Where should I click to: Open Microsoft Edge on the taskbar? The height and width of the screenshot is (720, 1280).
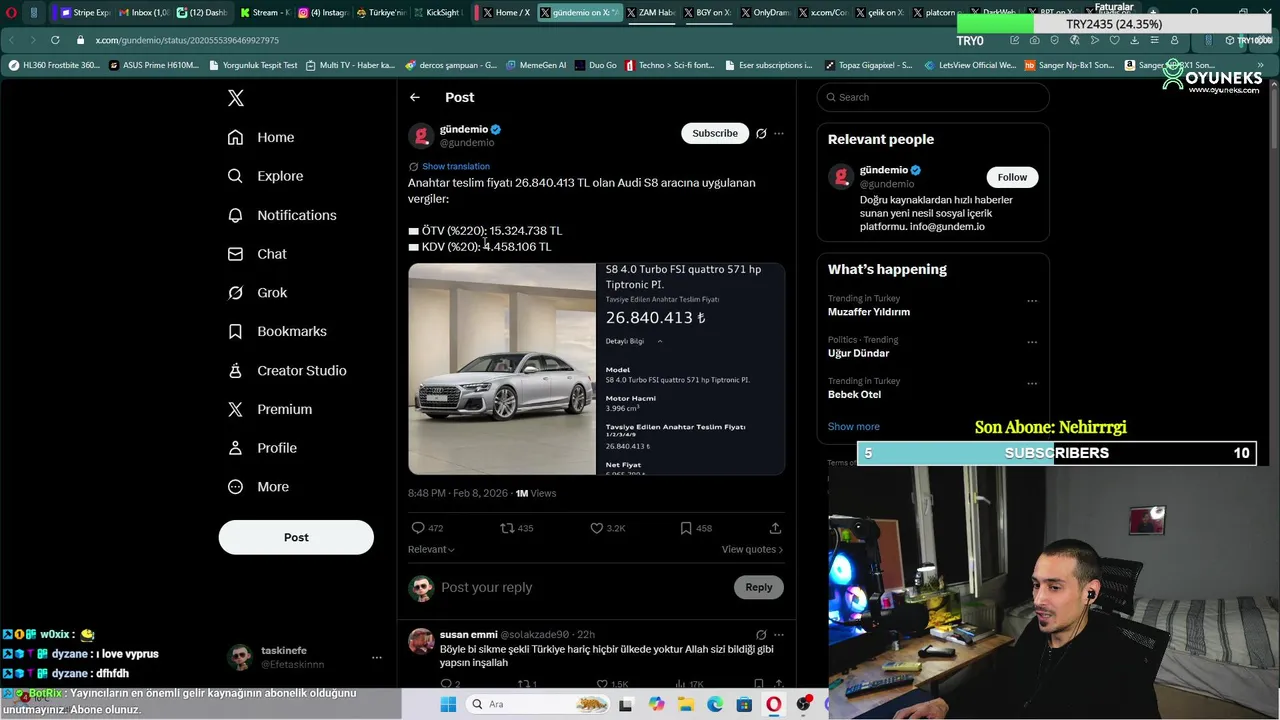coord(715,704)
